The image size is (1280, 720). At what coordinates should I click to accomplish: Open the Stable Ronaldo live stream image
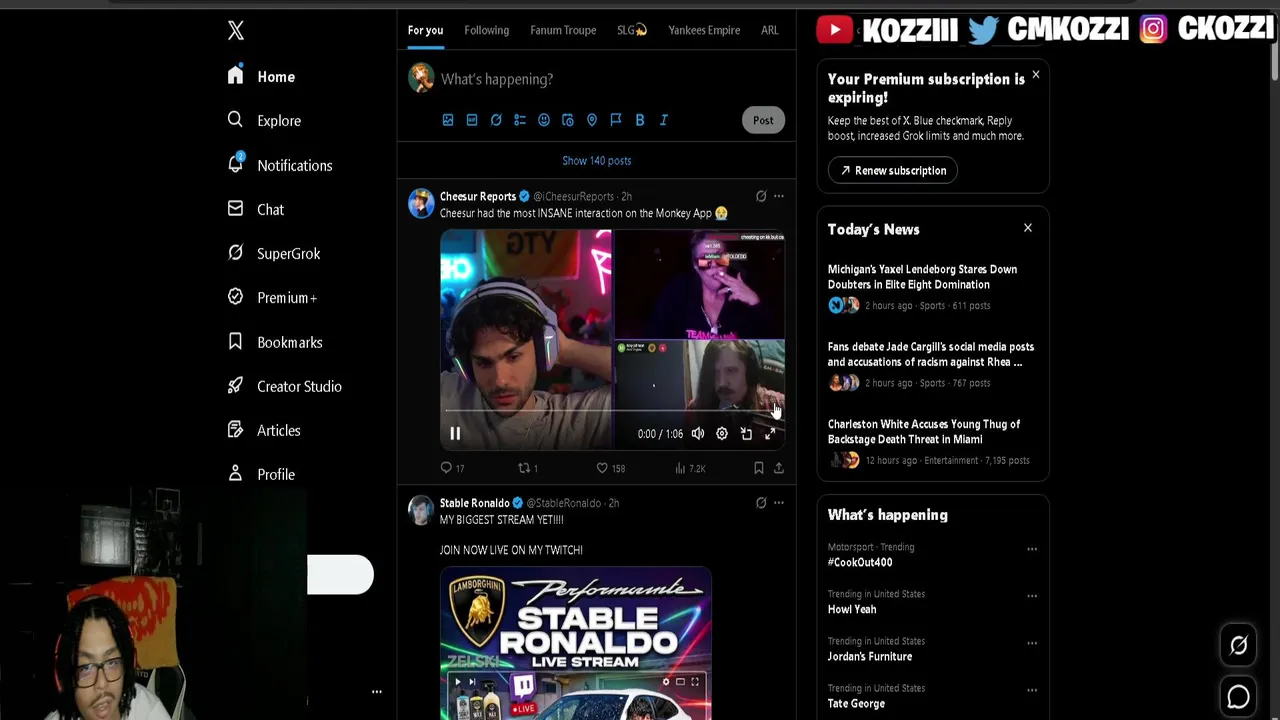point(576,643)
